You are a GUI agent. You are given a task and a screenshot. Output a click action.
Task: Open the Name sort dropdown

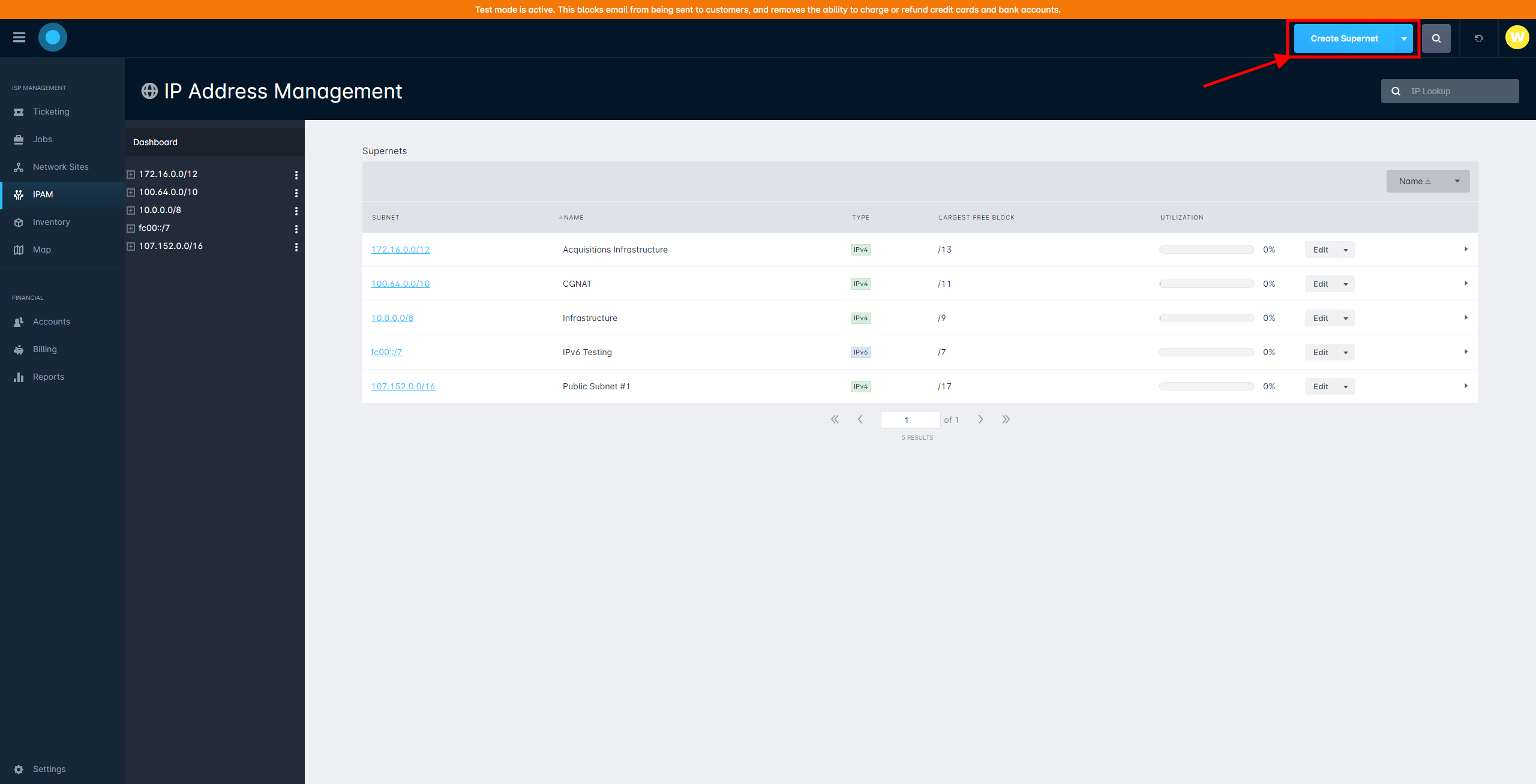pos(1428,181)
